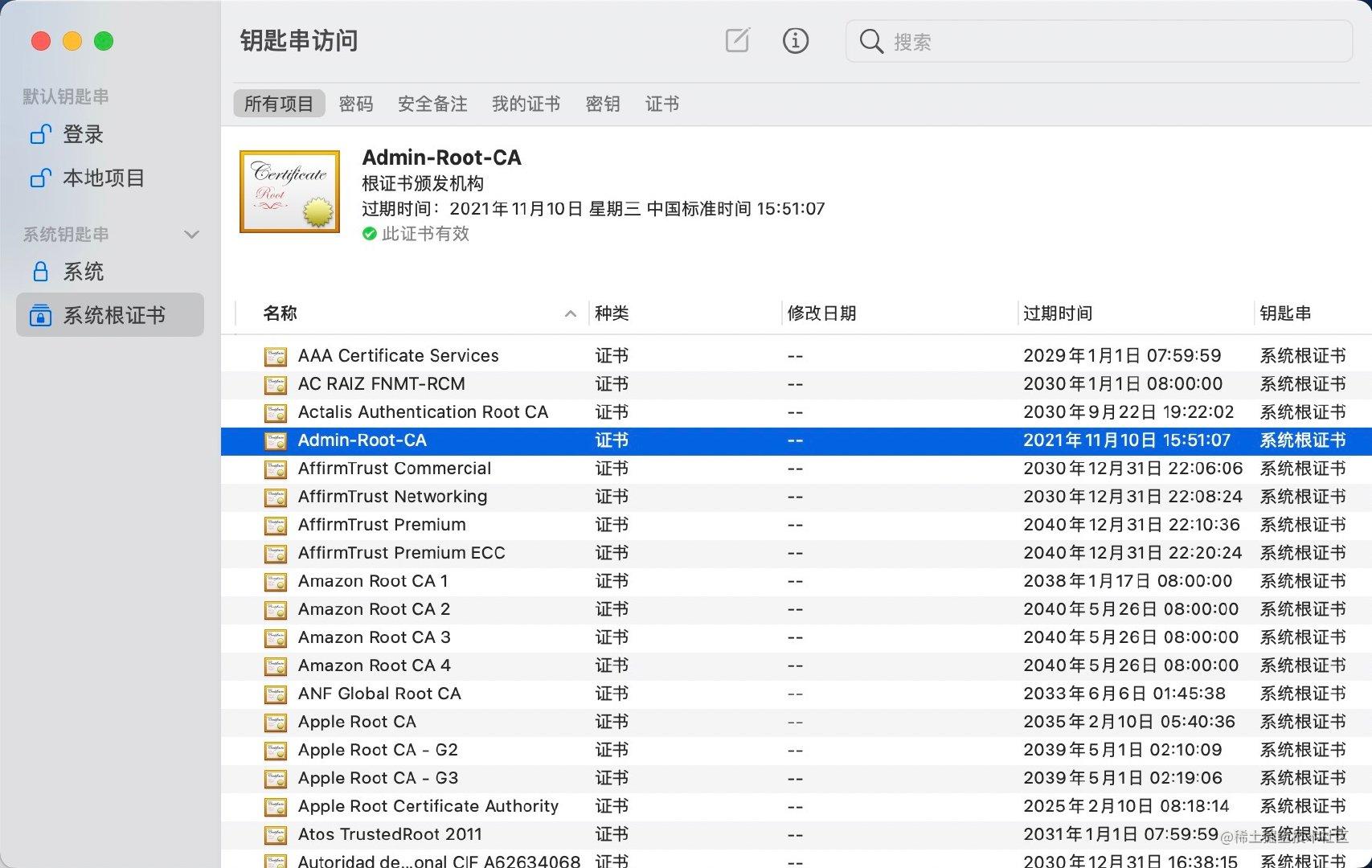Collapse the 系统钥匙串 section chevron
Viewport: 1372px width, 868px height.
[x=191, y=235]
